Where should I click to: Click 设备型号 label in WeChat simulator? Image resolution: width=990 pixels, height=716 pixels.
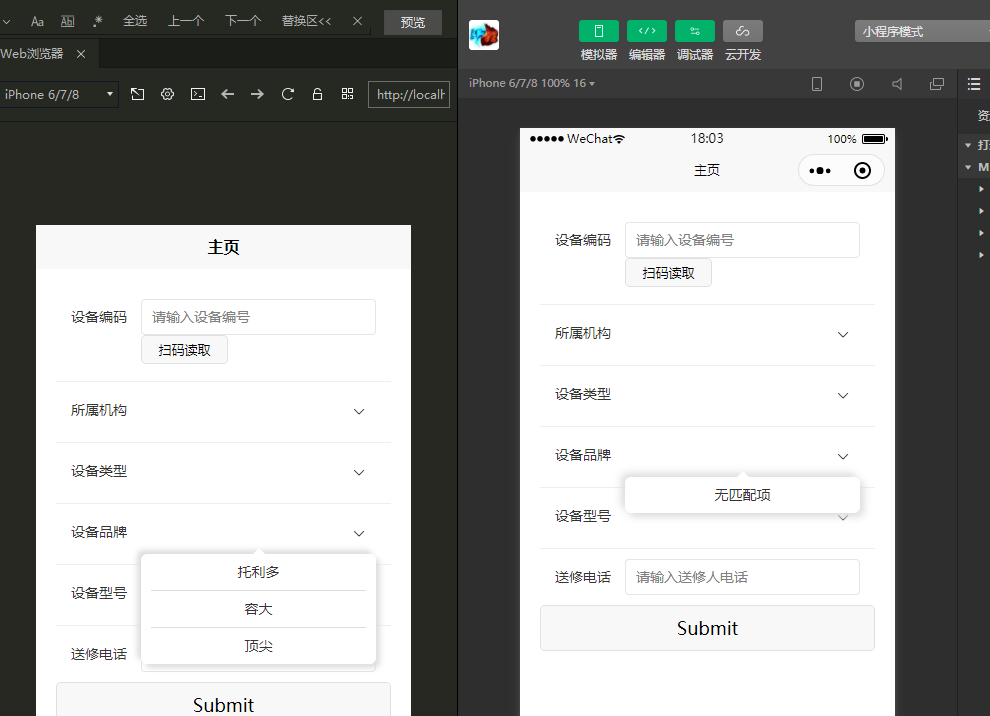(x=583, y=516)
